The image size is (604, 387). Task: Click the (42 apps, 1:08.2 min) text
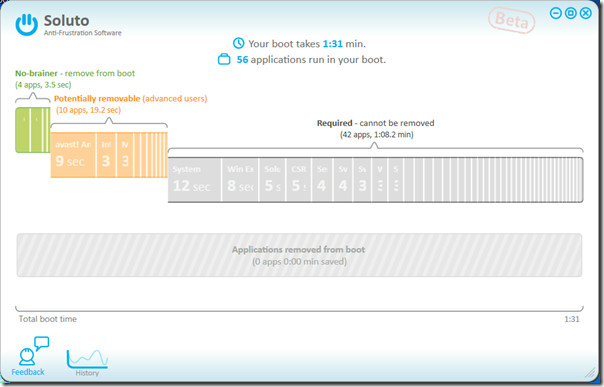(x=376, y=135)
